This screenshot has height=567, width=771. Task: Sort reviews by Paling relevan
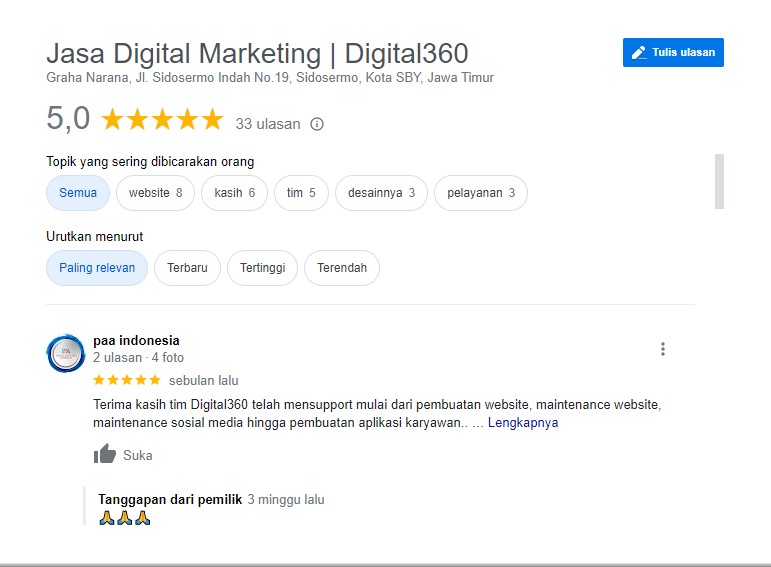(x=97, y=268)
